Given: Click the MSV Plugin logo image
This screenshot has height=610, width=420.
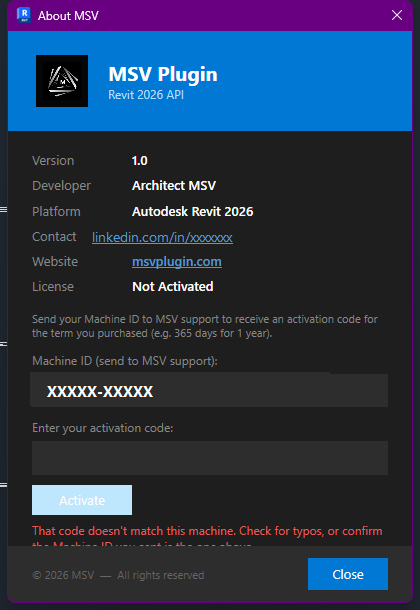Looking at the screenshot, I should [x=62, y=81].
